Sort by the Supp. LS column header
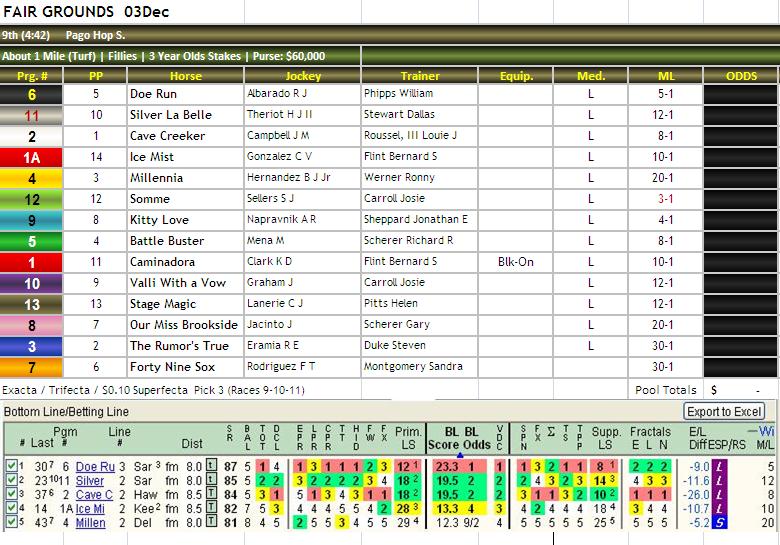The width and height of the screenshot is (780, 545). coord(606,438)
